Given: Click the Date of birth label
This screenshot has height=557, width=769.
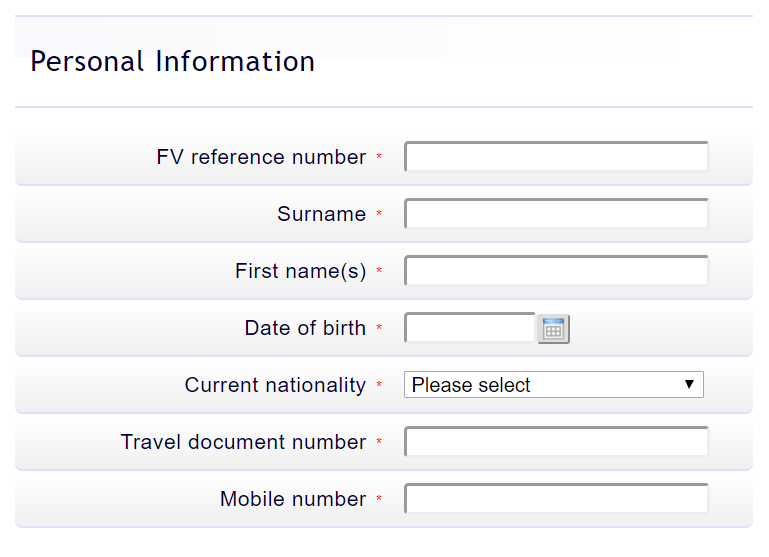Looking at the screenshot, I should 305,328.
